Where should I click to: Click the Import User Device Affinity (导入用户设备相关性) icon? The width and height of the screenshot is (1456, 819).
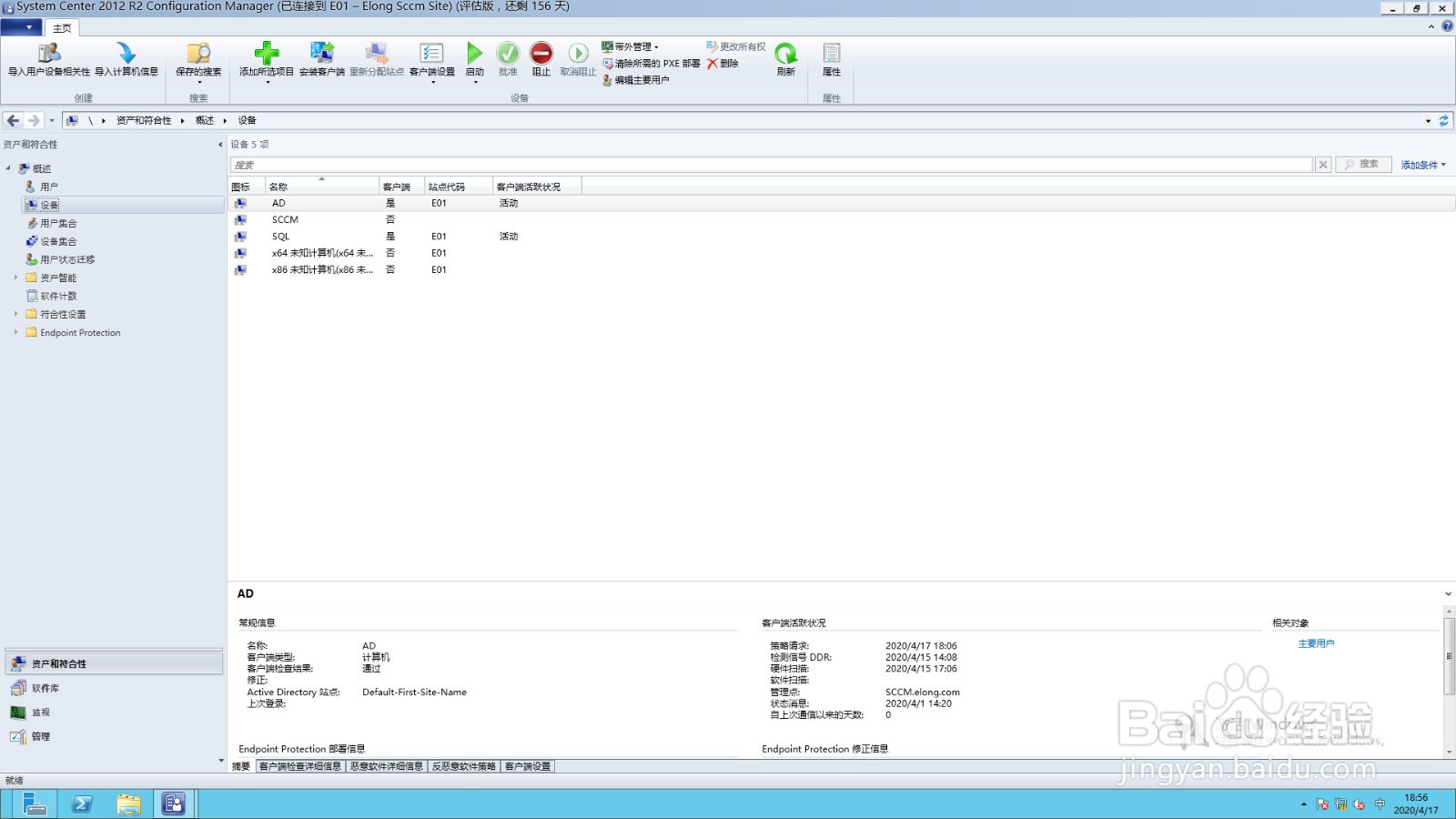[49, 53]
